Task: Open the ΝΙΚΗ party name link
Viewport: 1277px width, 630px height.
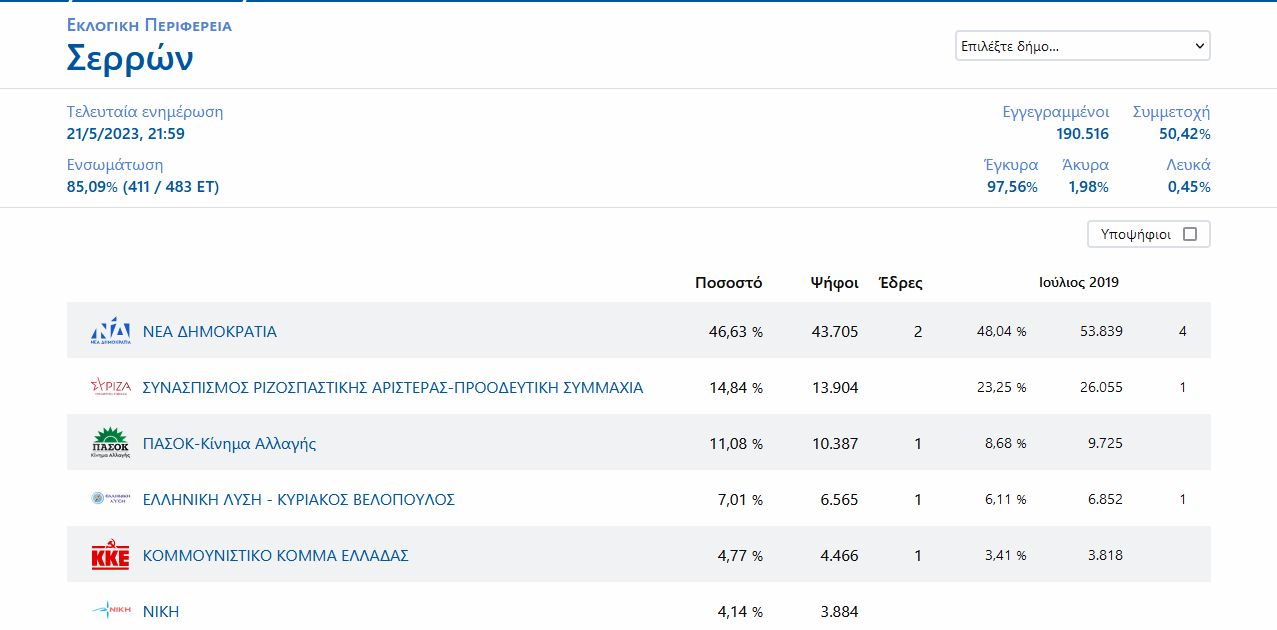Action: pyautogui.click(x=161, y=612)
